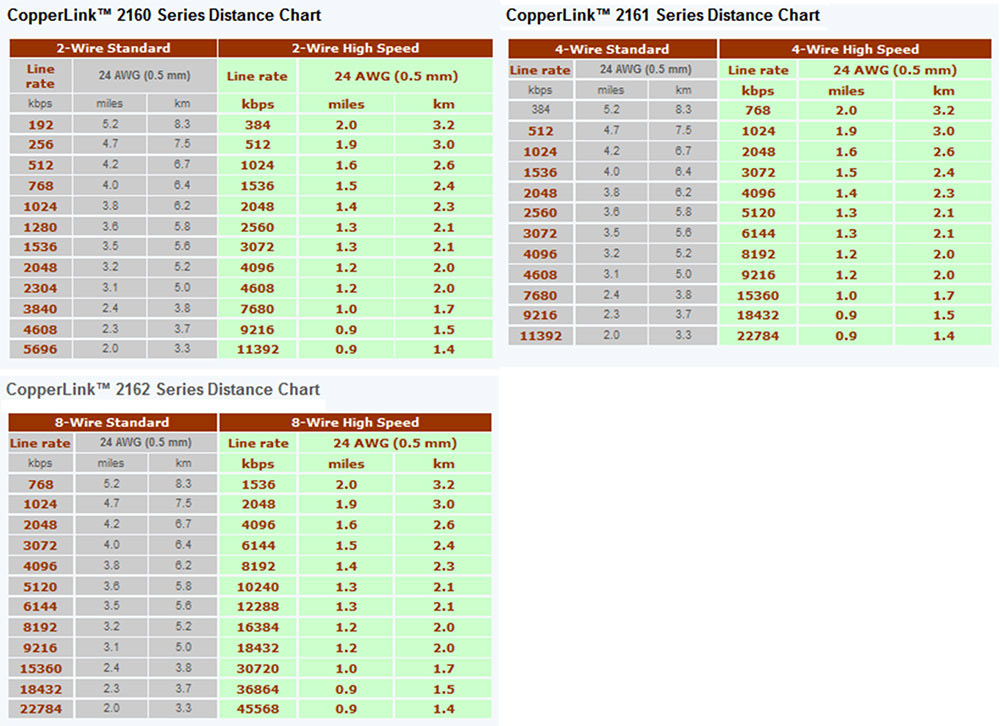Viewport: 1000px width, 726px height.
Task: Click 1.0 miles in the 30720 kbps row
Action: click(x=346, y=669)
